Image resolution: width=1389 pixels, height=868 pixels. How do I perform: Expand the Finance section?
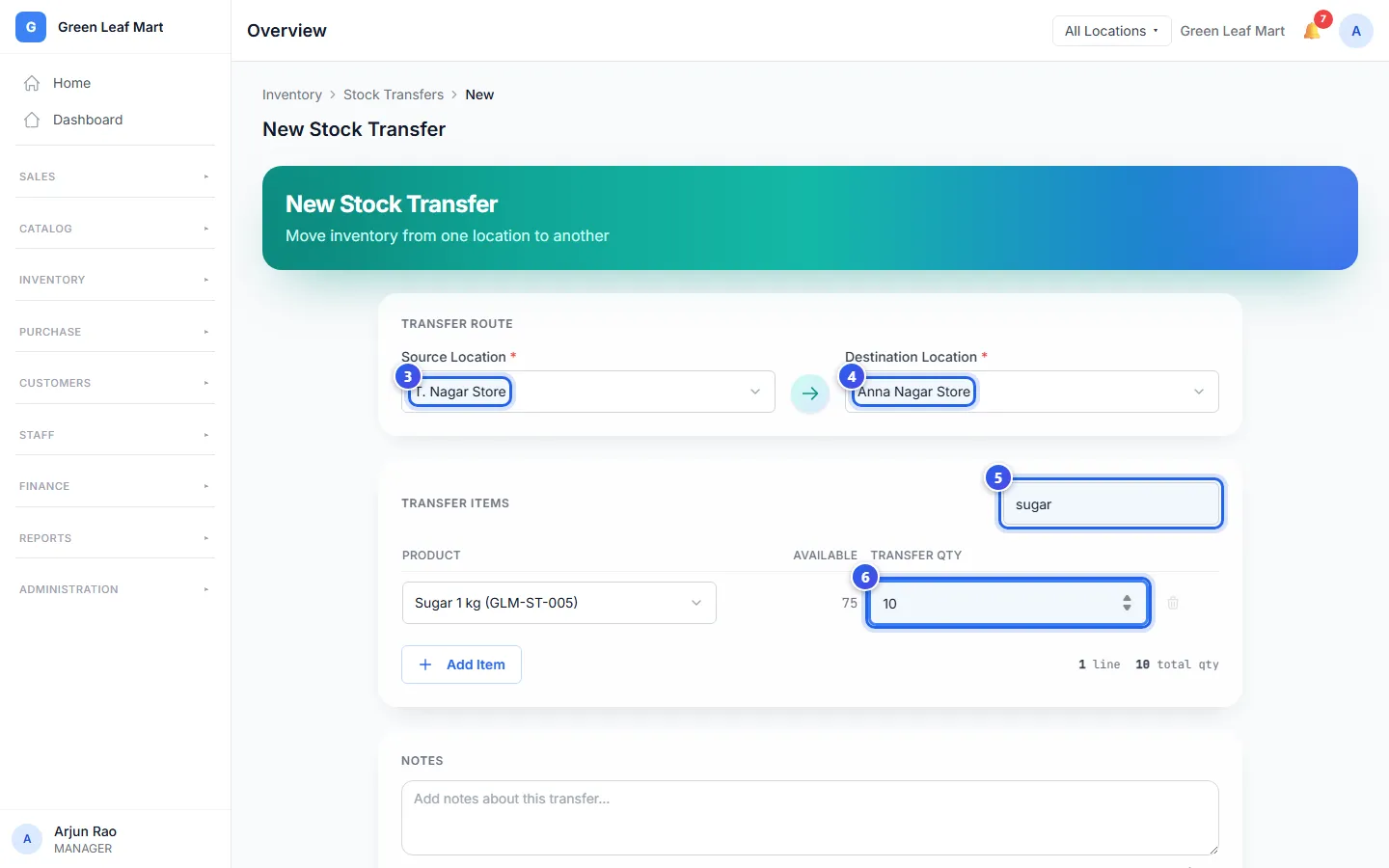point(116,486)
